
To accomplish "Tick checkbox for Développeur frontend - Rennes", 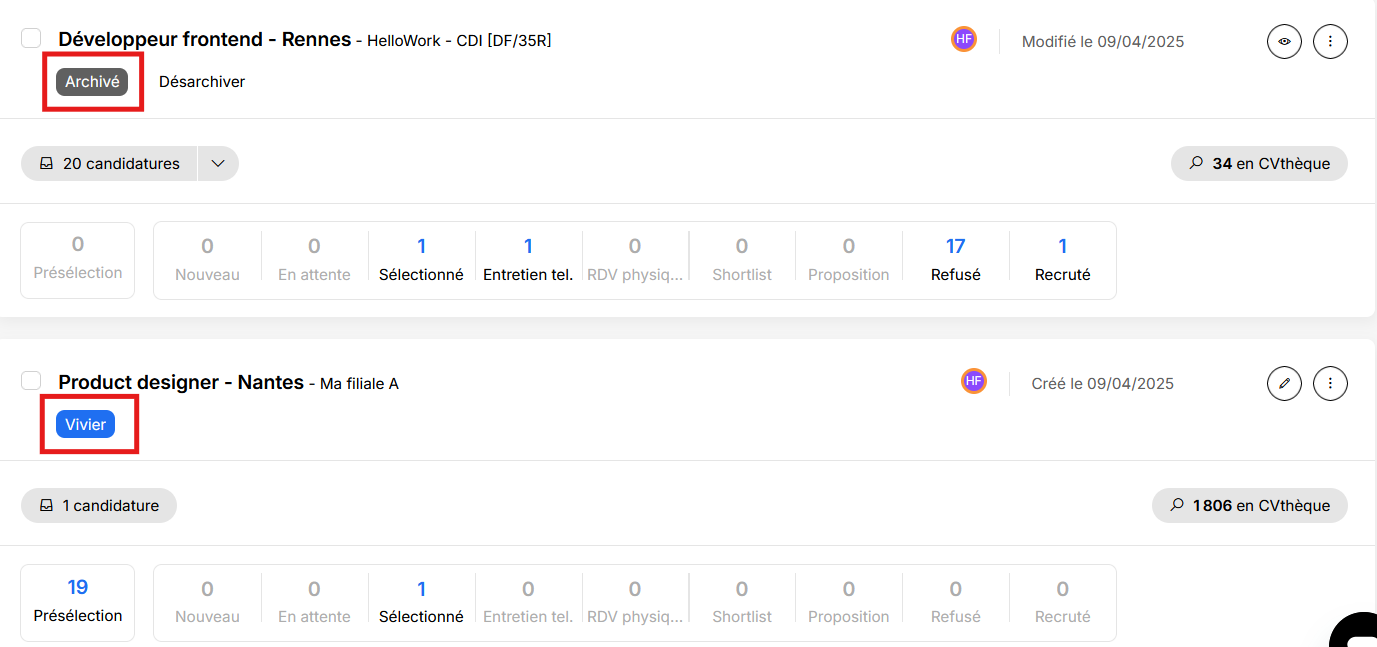I will 31,38.
